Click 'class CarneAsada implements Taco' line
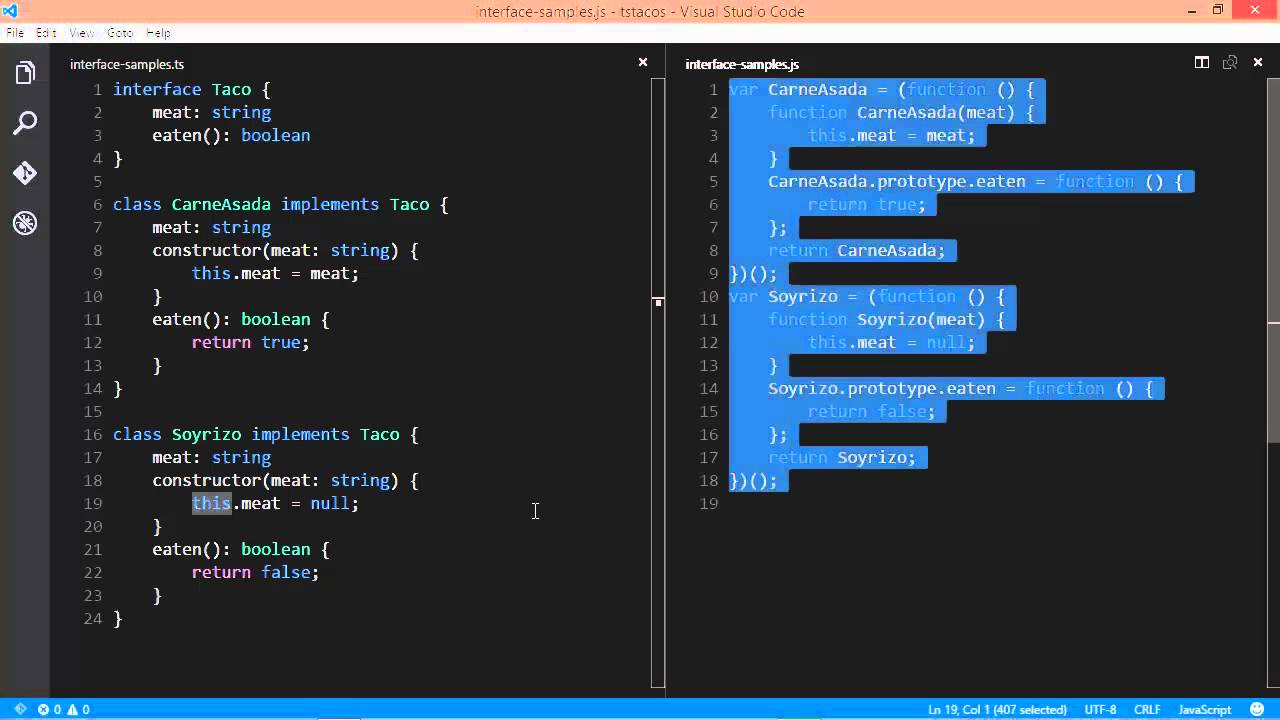 tap(280, 204)
